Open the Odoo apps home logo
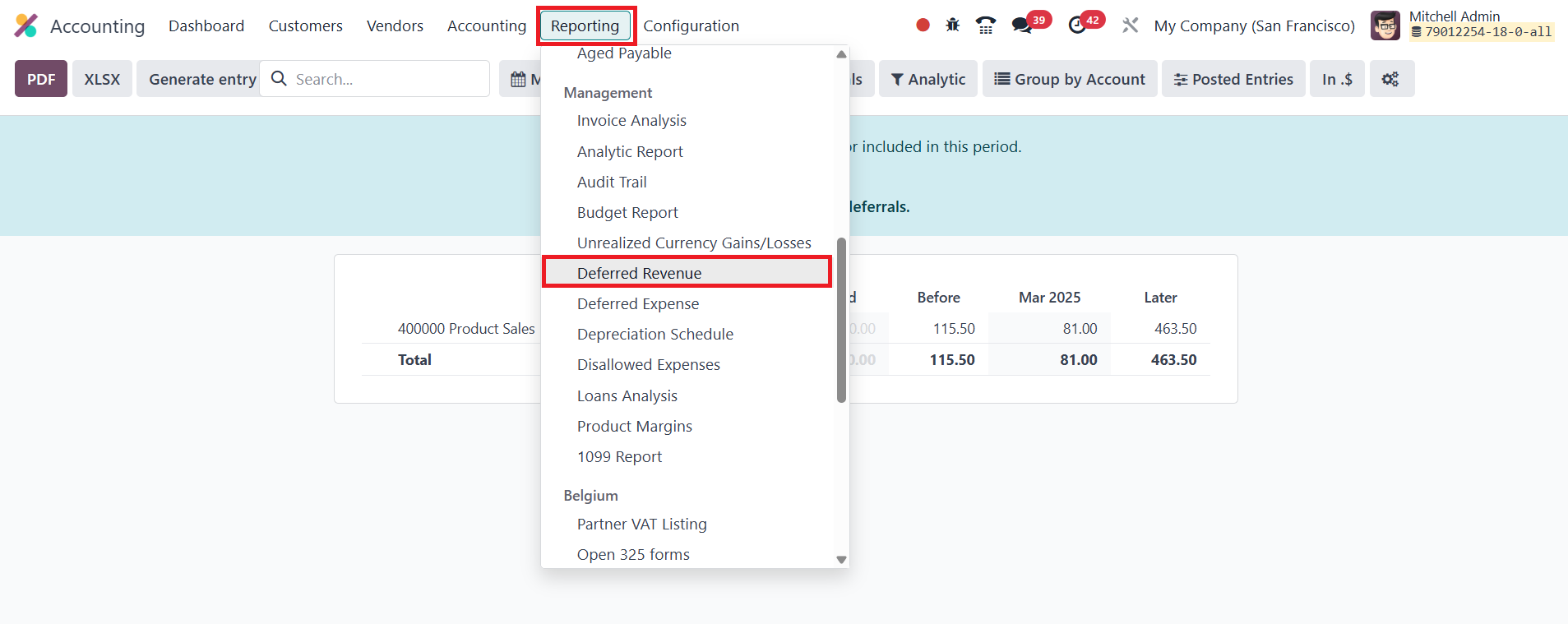The width and height of the screenshot is (1568, 624). pyautogui.click(x=26, y=25)
